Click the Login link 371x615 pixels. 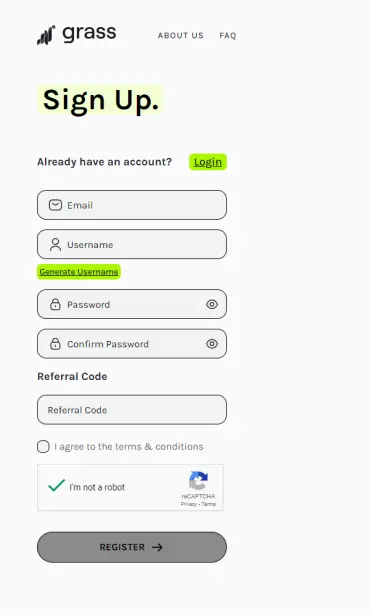click(x=208, y=162)
